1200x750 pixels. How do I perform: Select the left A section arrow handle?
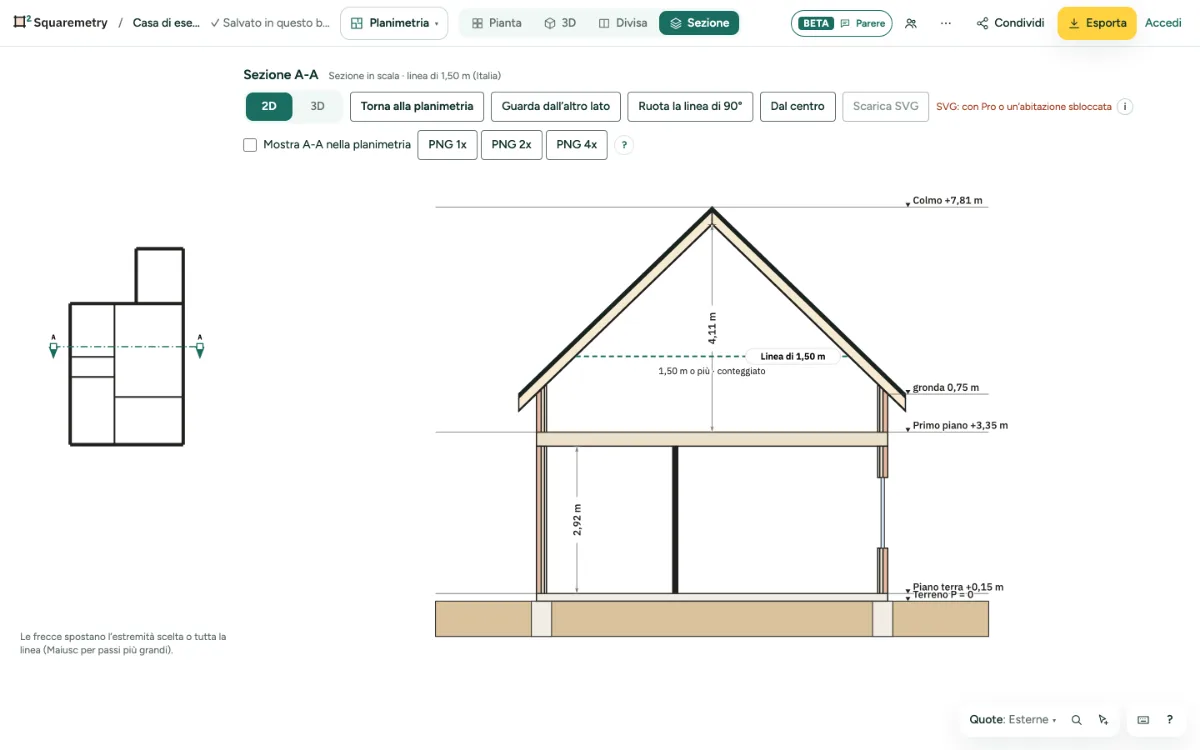[x=54, y=347]
